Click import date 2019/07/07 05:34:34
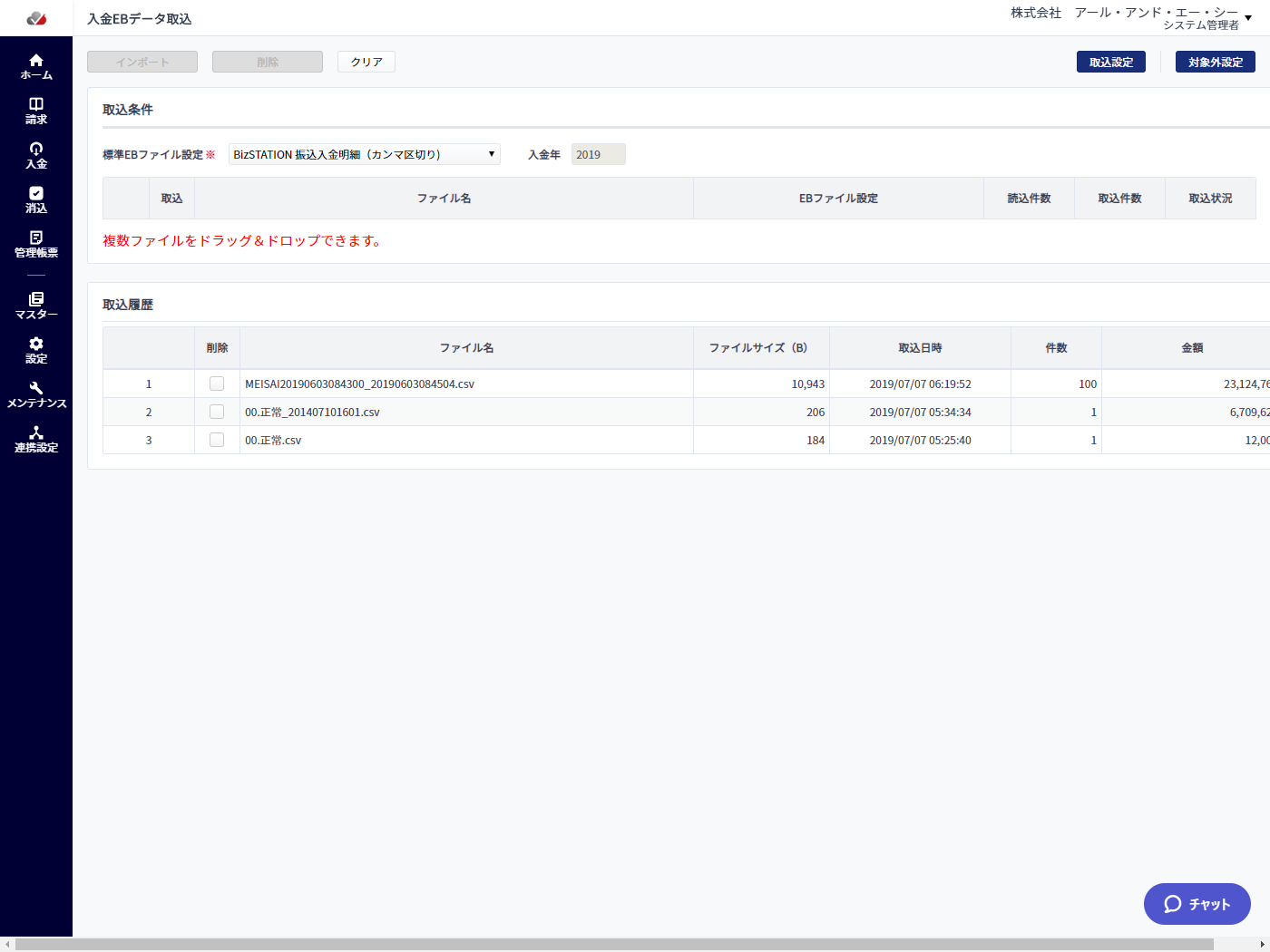The width and height of the screenshot is (1270, 952). [920, 412]
